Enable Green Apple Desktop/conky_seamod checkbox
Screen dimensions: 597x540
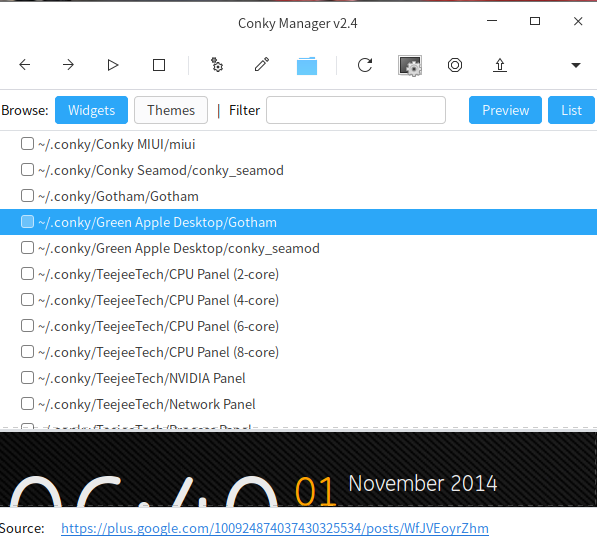[27, 248]
